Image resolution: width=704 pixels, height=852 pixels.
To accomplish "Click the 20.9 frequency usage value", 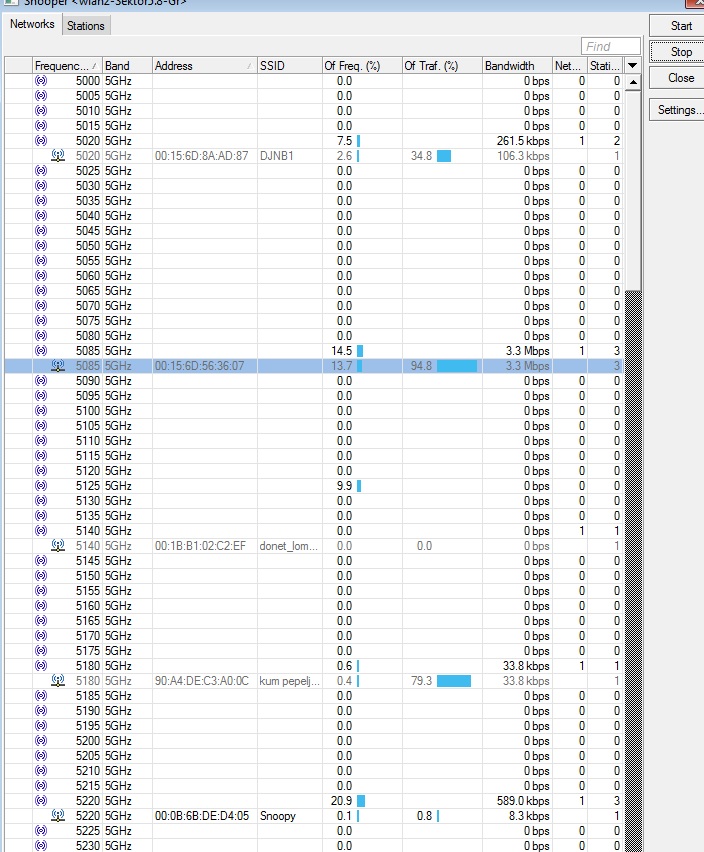I will [341, 800].
